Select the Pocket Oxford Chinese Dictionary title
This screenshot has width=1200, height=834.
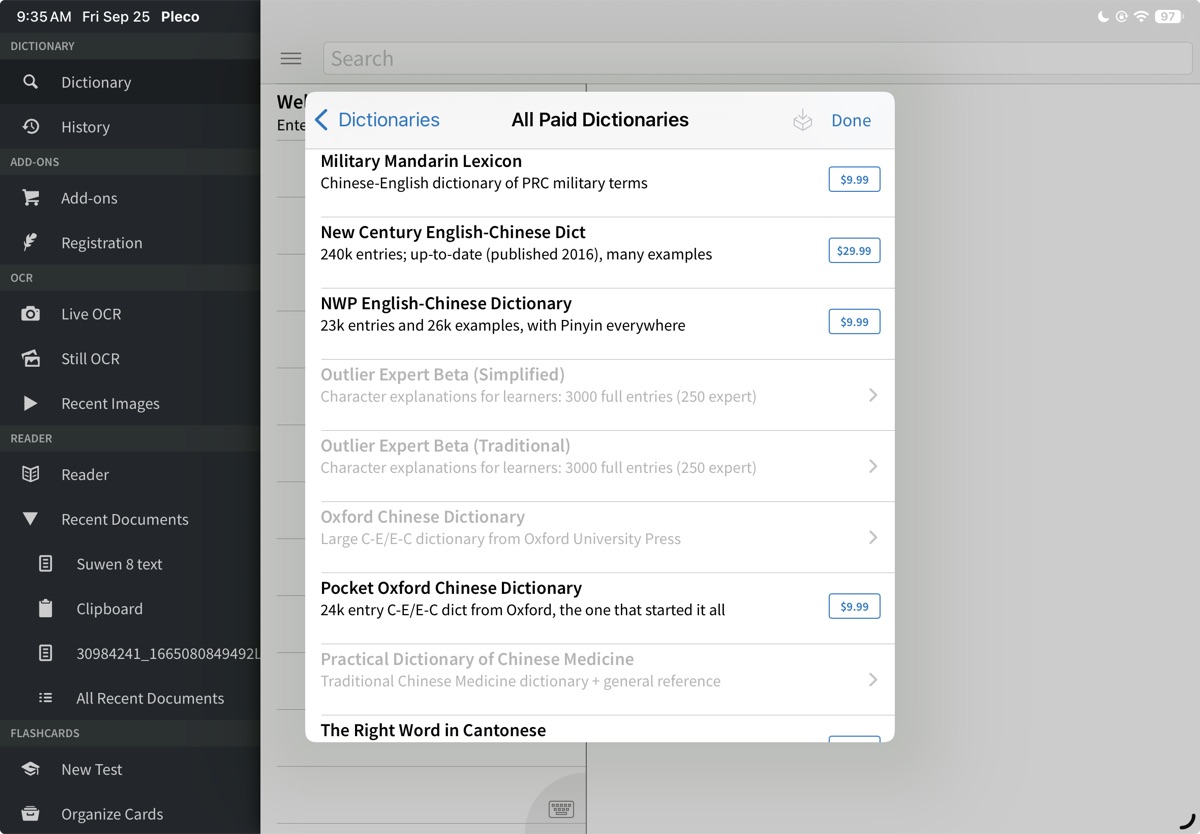451,588
